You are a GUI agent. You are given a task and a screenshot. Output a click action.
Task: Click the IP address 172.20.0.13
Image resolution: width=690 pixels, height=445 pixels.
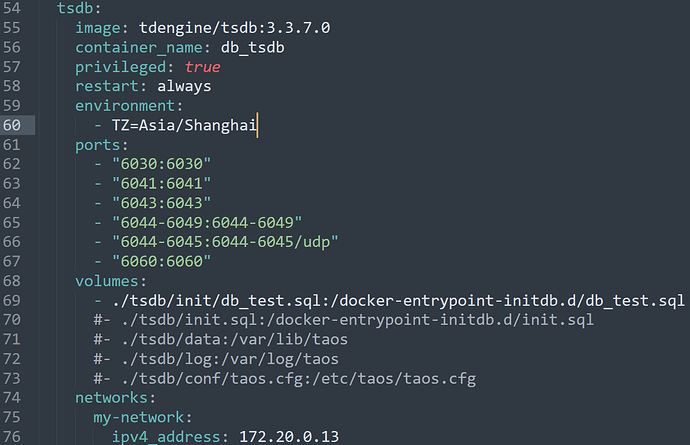coord(290,435)
